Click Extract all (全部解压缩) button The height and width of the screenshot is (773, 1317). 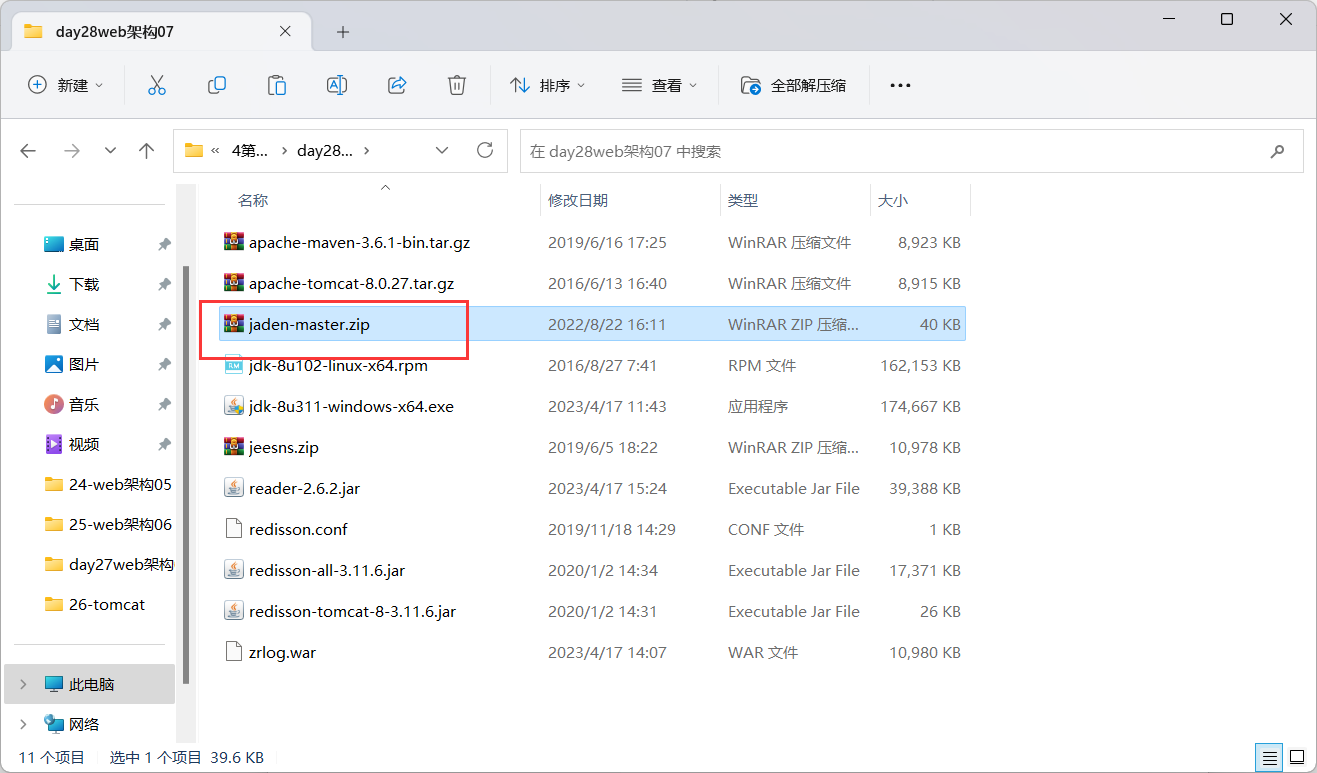coord(793,85)
